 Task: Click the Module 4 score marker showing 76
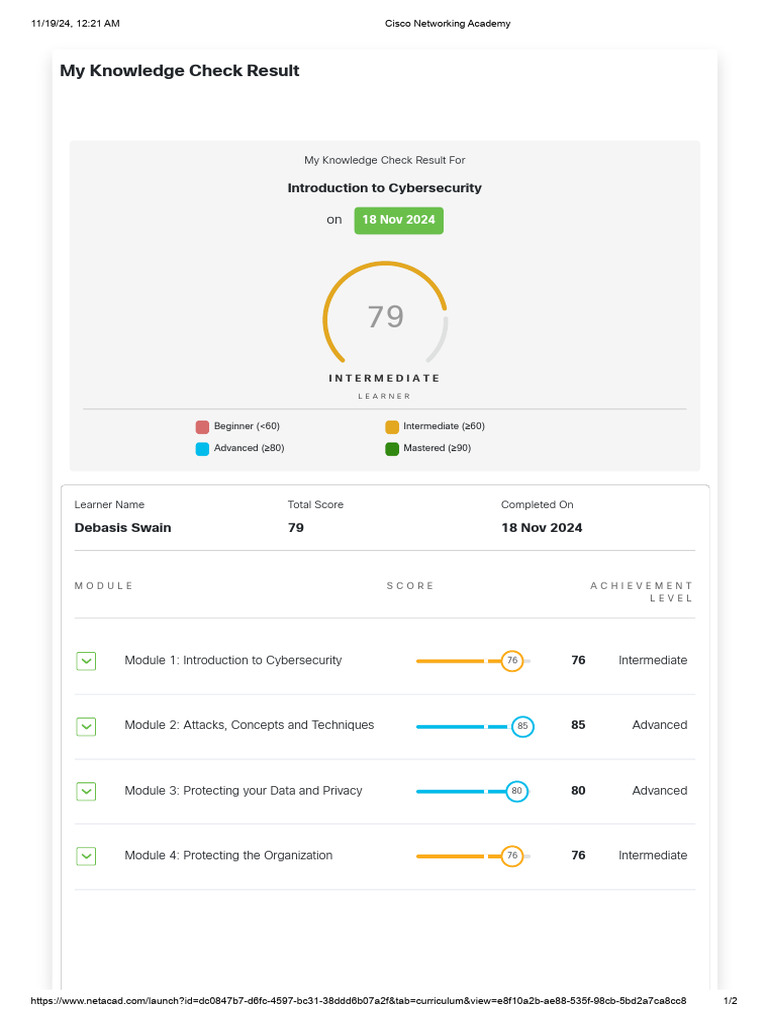click(x=512, y=856)
